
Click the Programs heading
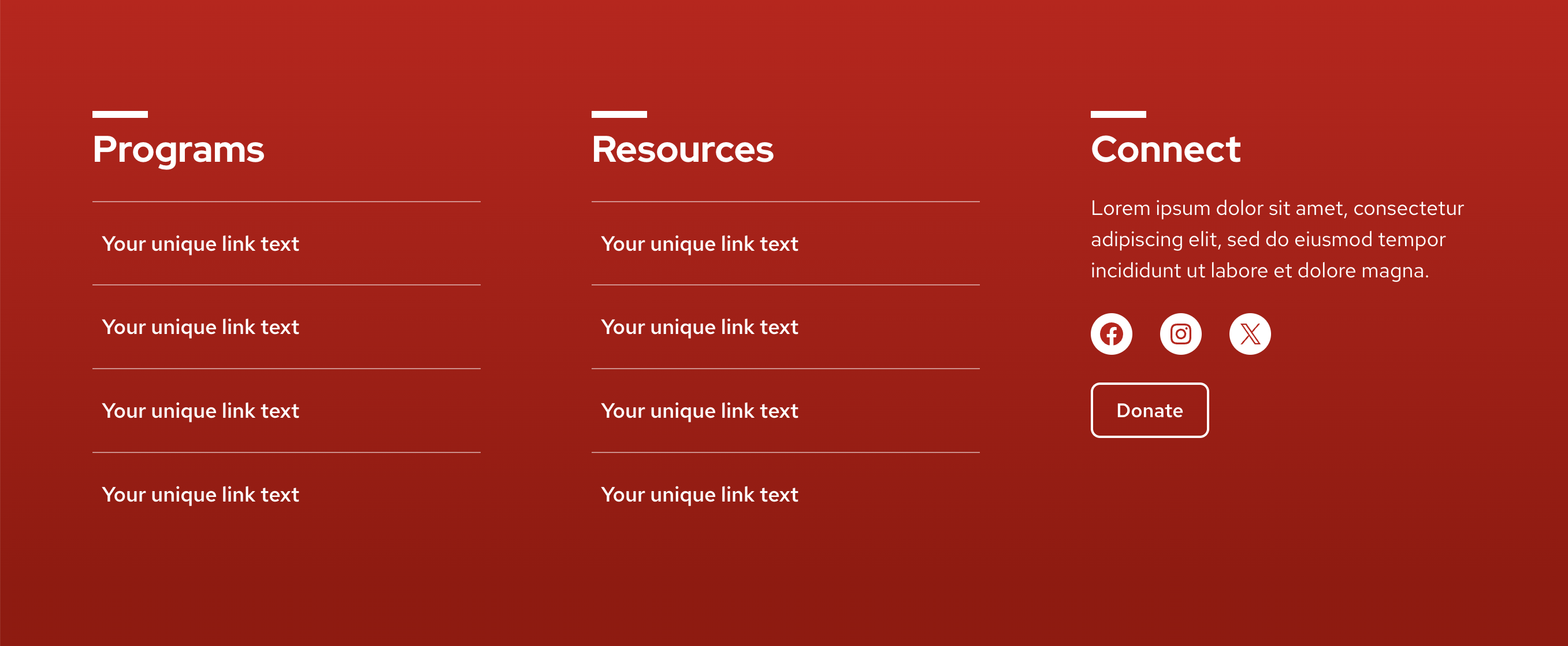[x=179, y=149]
